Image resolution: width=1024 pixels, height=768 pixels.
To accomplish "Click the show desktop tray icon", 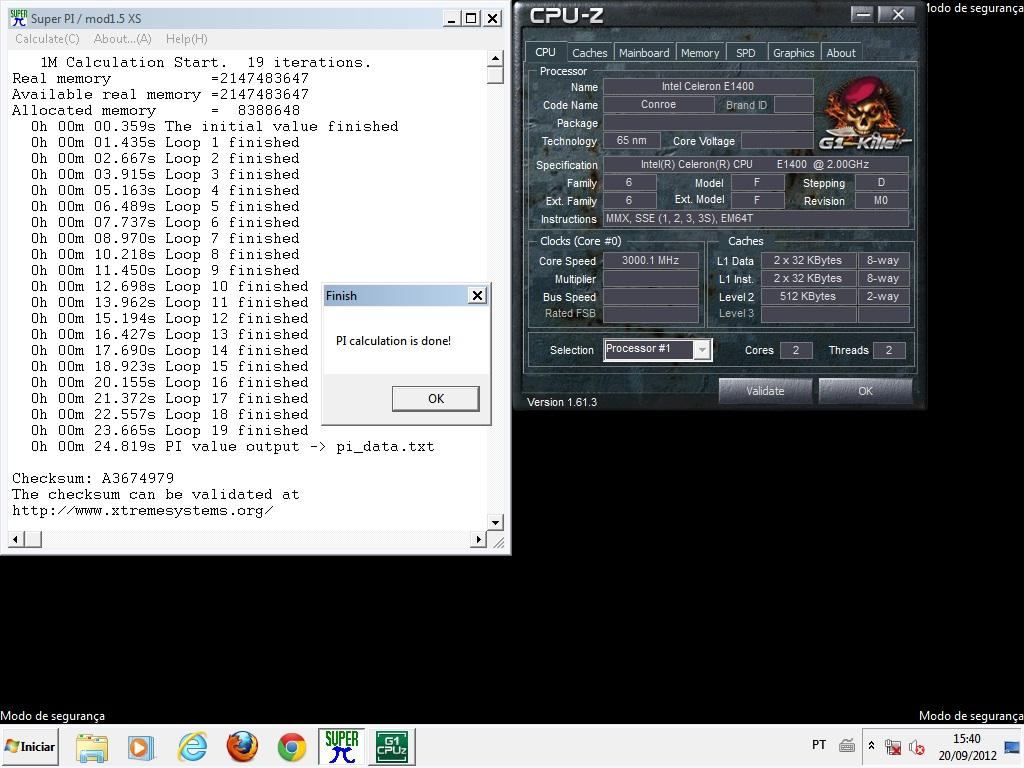I will [x=1014, y=746].
